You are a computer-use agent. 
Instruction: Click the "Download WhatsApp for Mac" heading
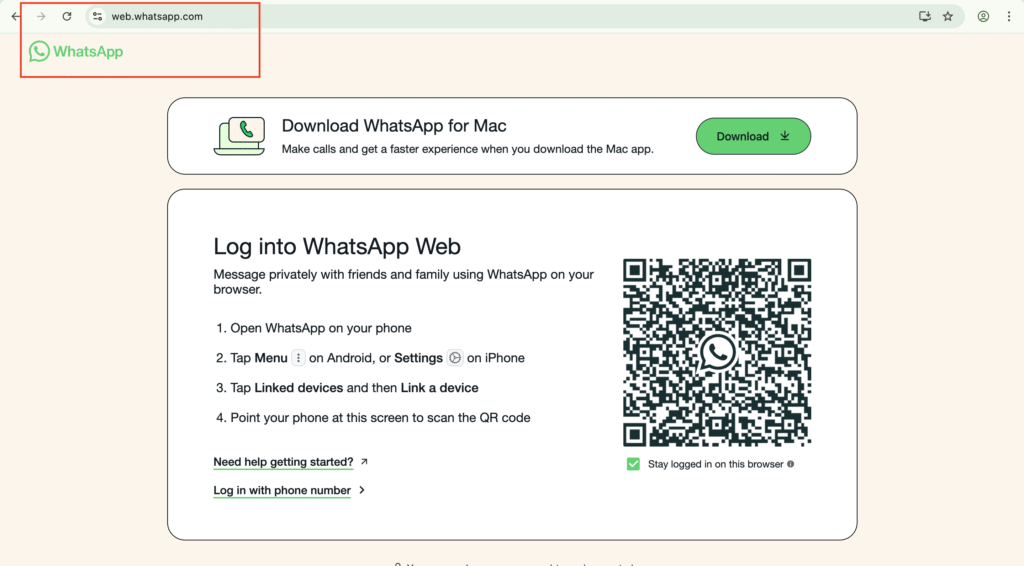click(x=394, y=125)
